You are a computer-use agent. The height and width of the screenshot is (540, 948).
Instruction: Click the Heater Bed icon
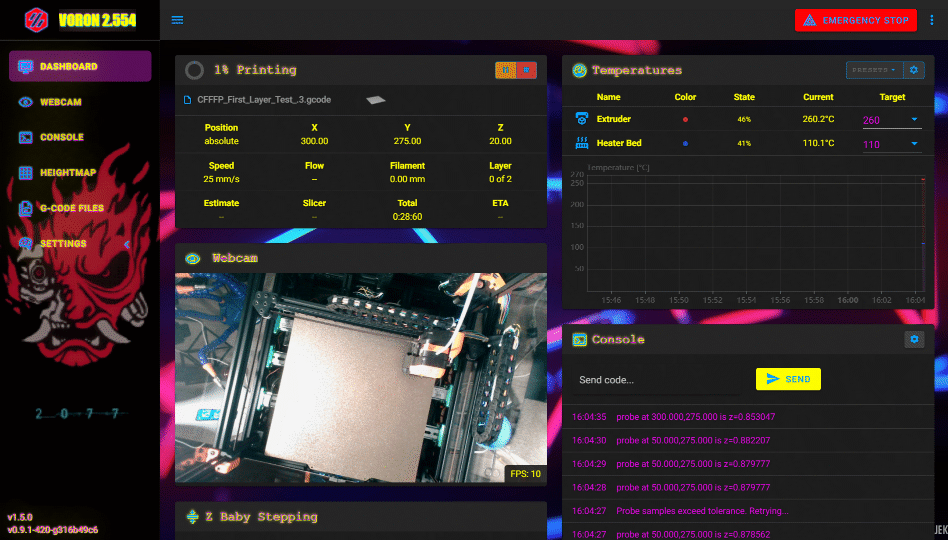point(581,143)
